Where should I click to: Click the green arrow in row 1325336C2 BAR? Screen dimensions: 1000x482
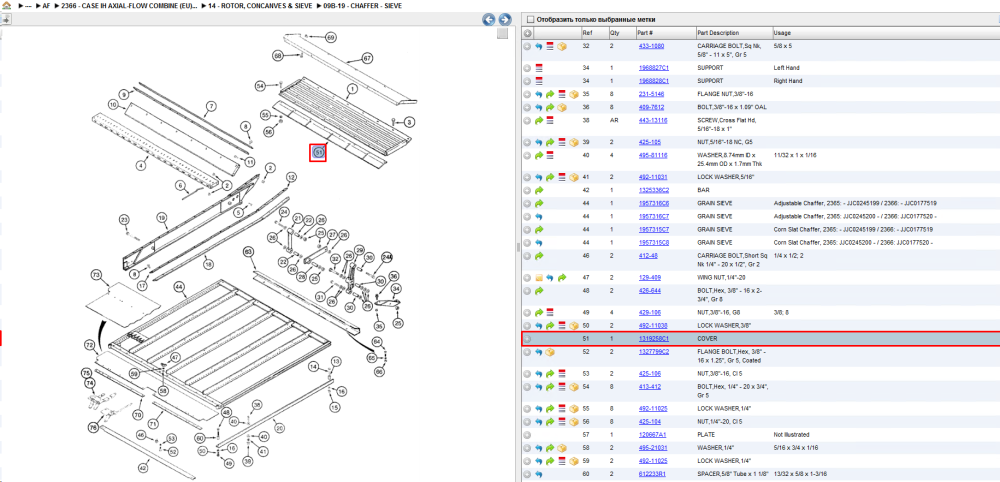click(539, 190)
